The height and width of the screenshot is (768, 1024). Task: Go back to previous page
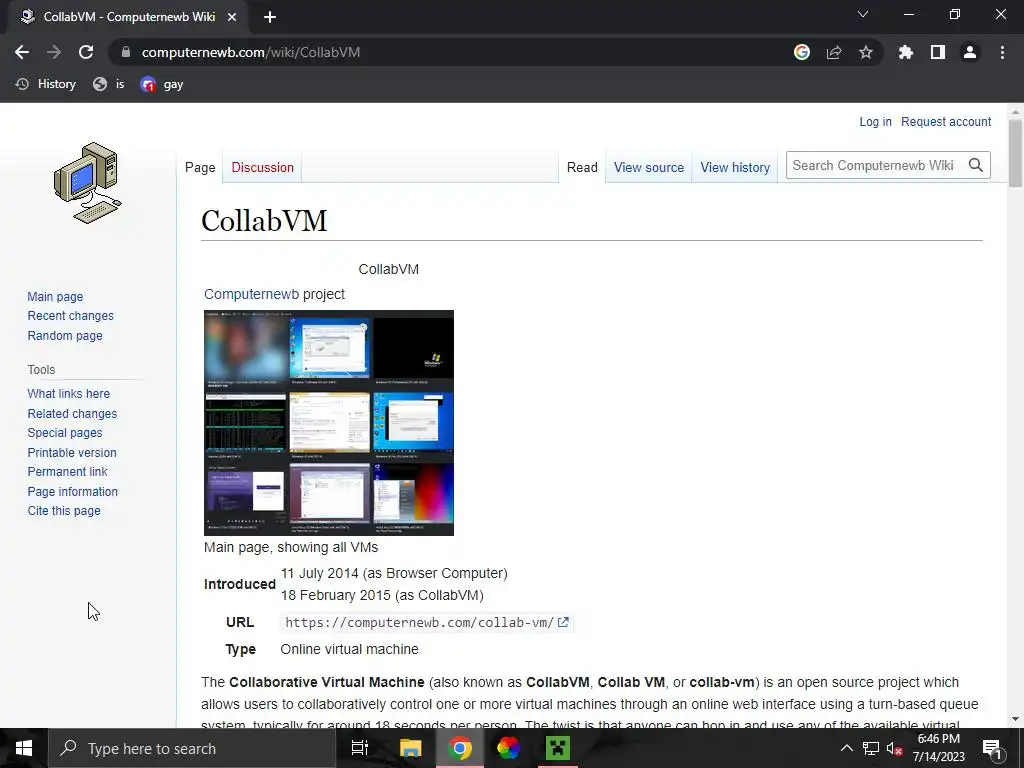pos(22,52)
